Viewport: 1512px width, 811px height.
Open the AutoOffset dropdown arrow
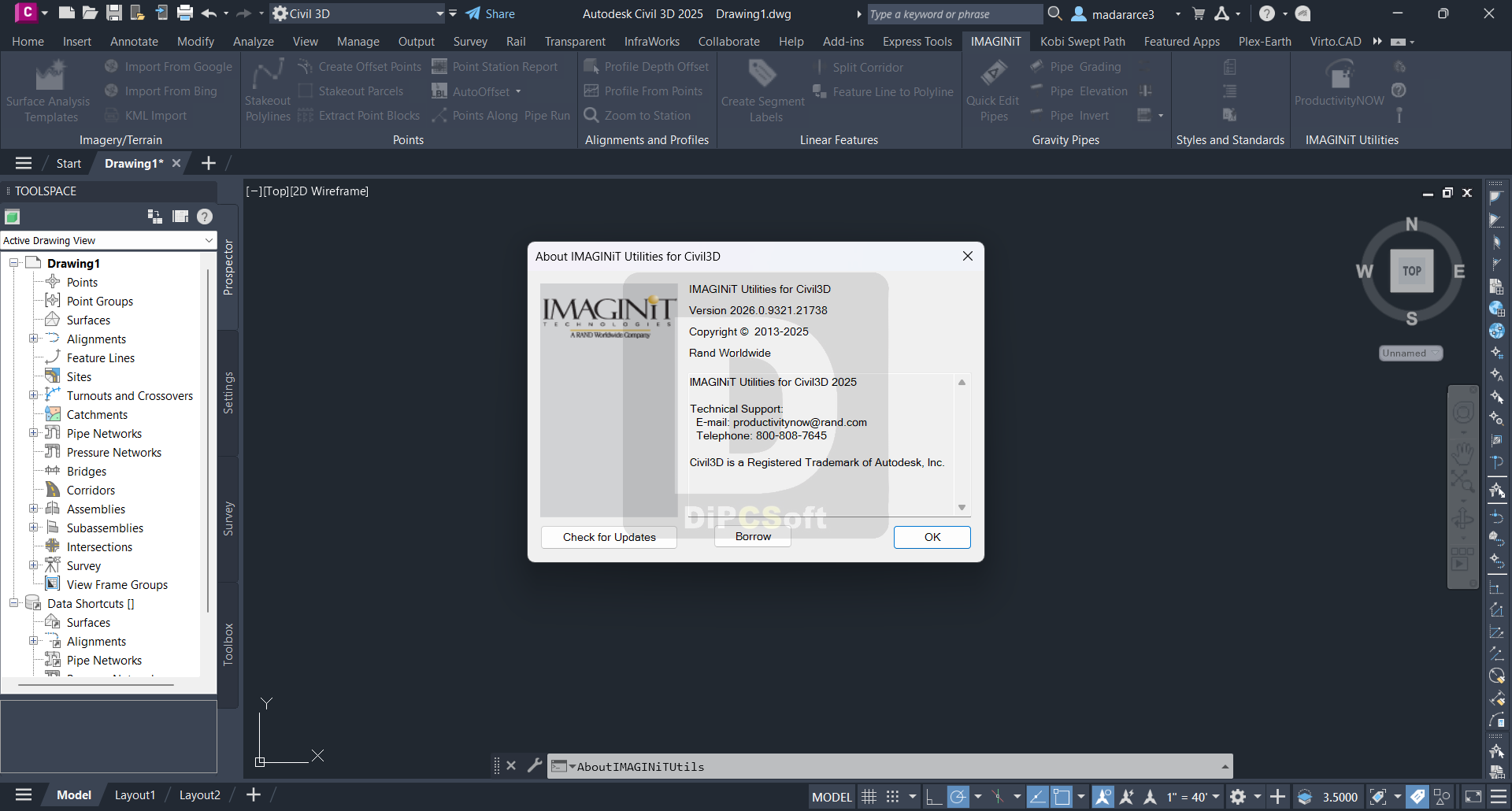(518, 91)
